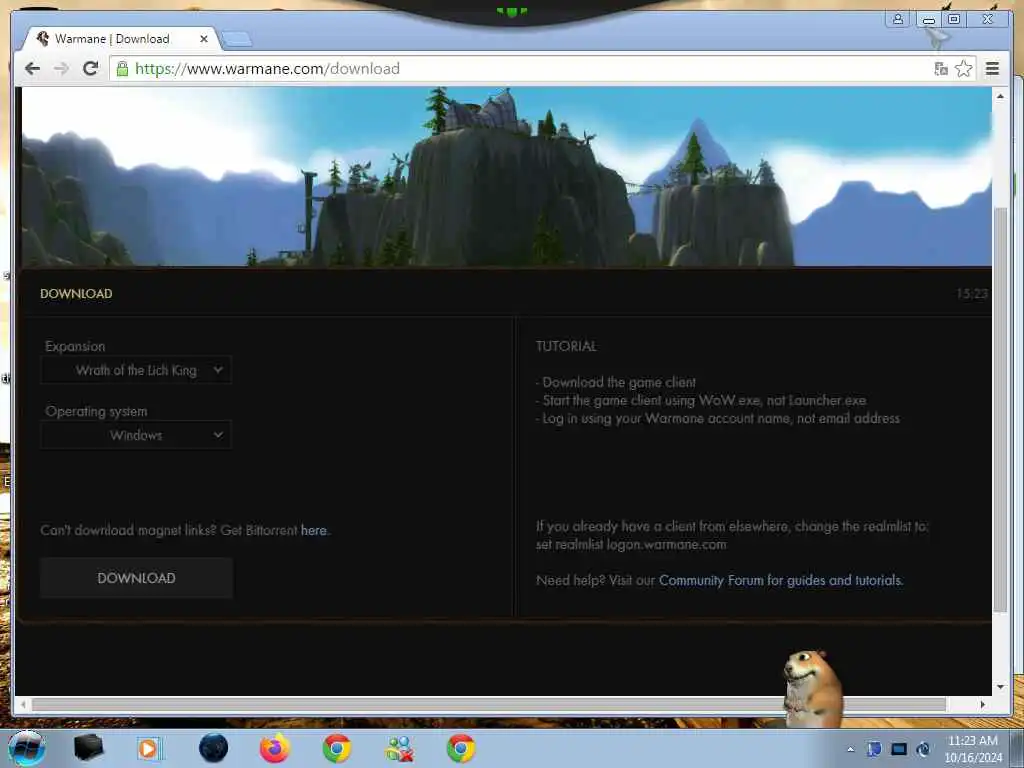The image size is (1024, 768).
Task: Click the green HTTPS padlock icon
Action: [x=122, y=69]
